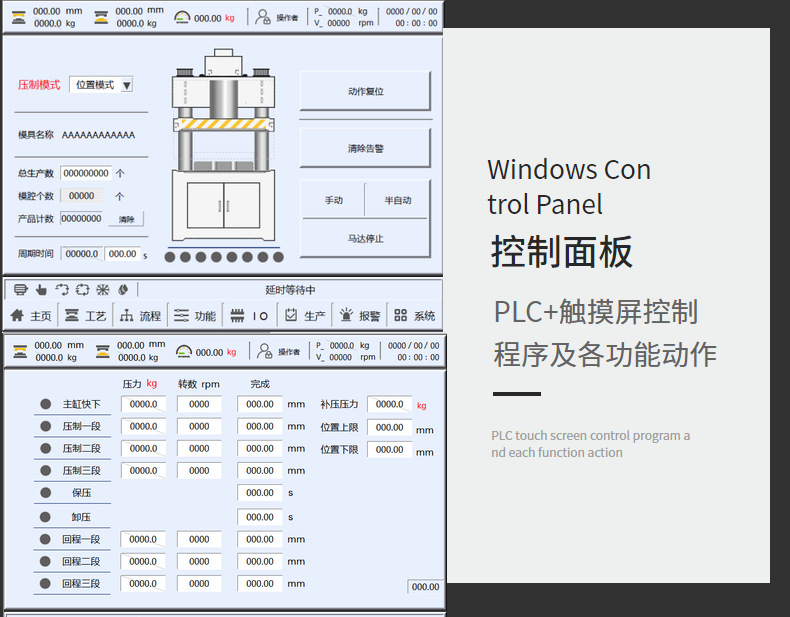Toggle the 压制一段 step indicator dot
790x617 pixels.
click(x=45, y=426)
